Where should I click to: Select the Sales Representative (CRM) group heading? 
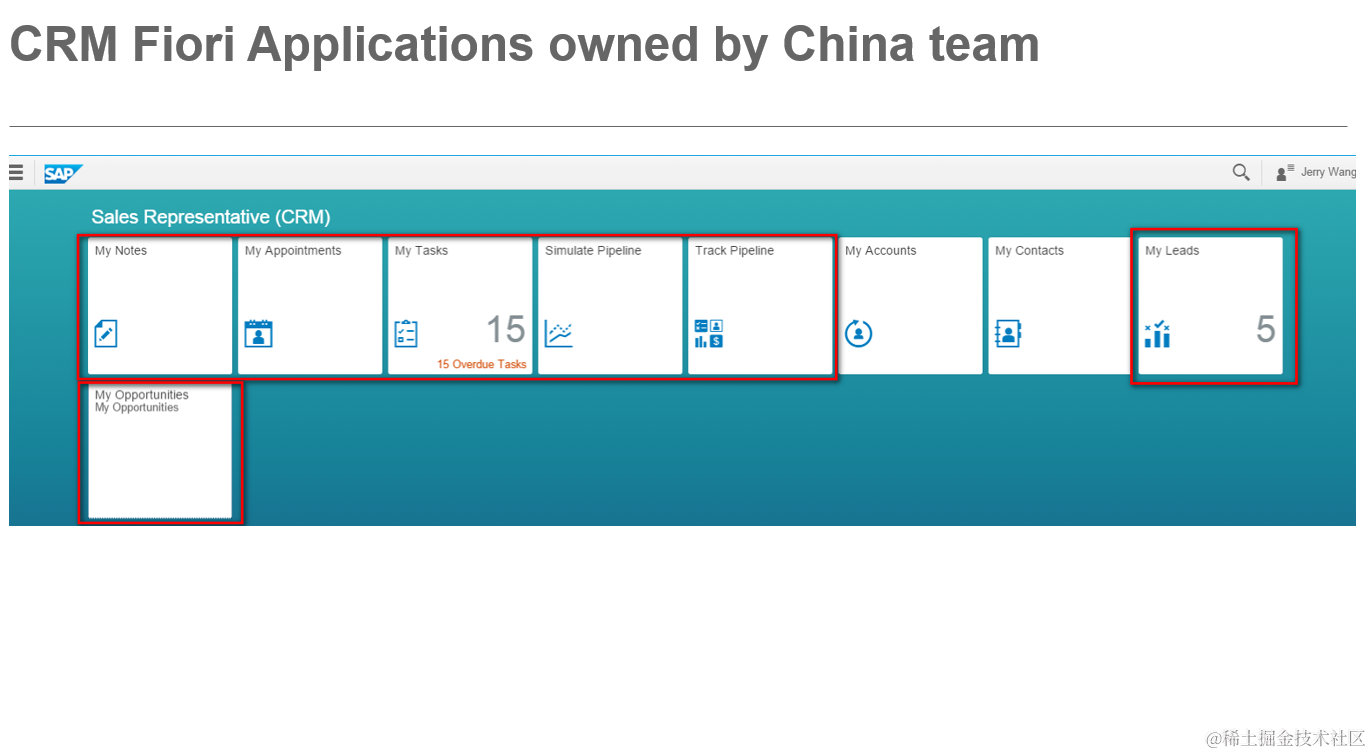[x=211, y=217]
